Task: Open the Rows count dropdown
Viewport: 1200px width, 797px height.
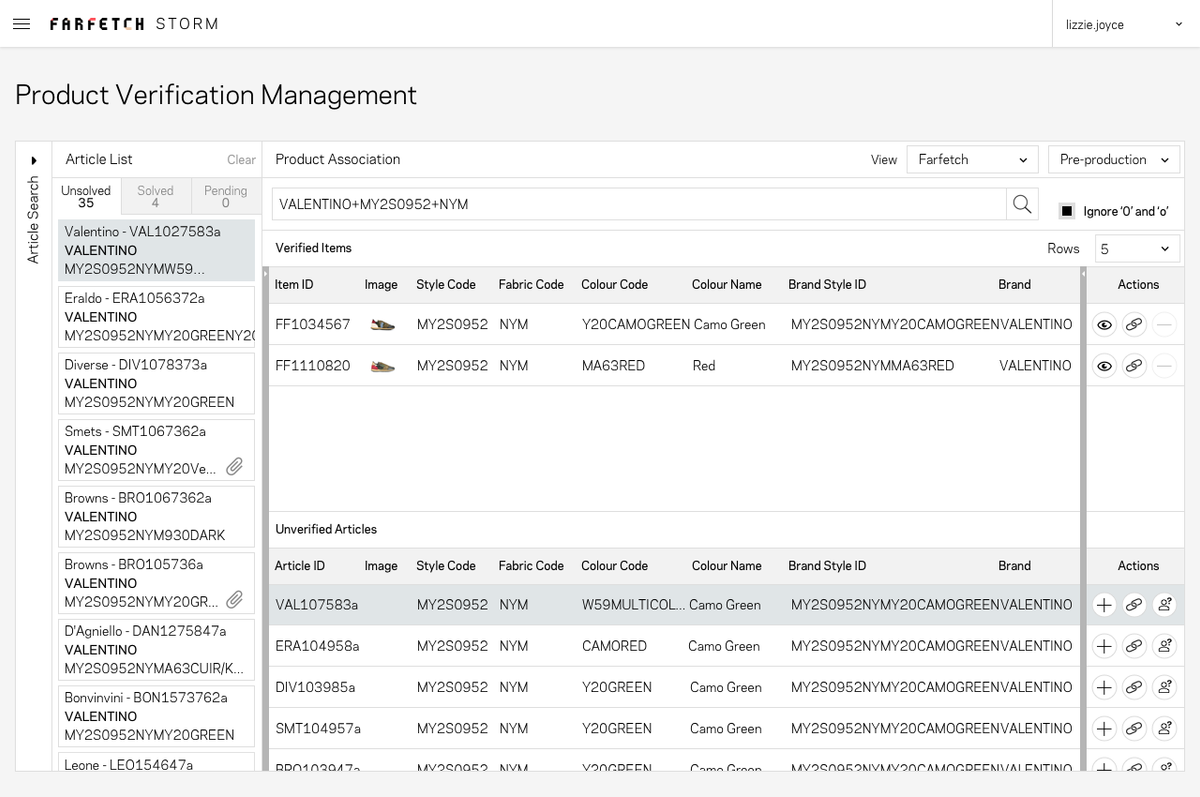Action: 1137,249
